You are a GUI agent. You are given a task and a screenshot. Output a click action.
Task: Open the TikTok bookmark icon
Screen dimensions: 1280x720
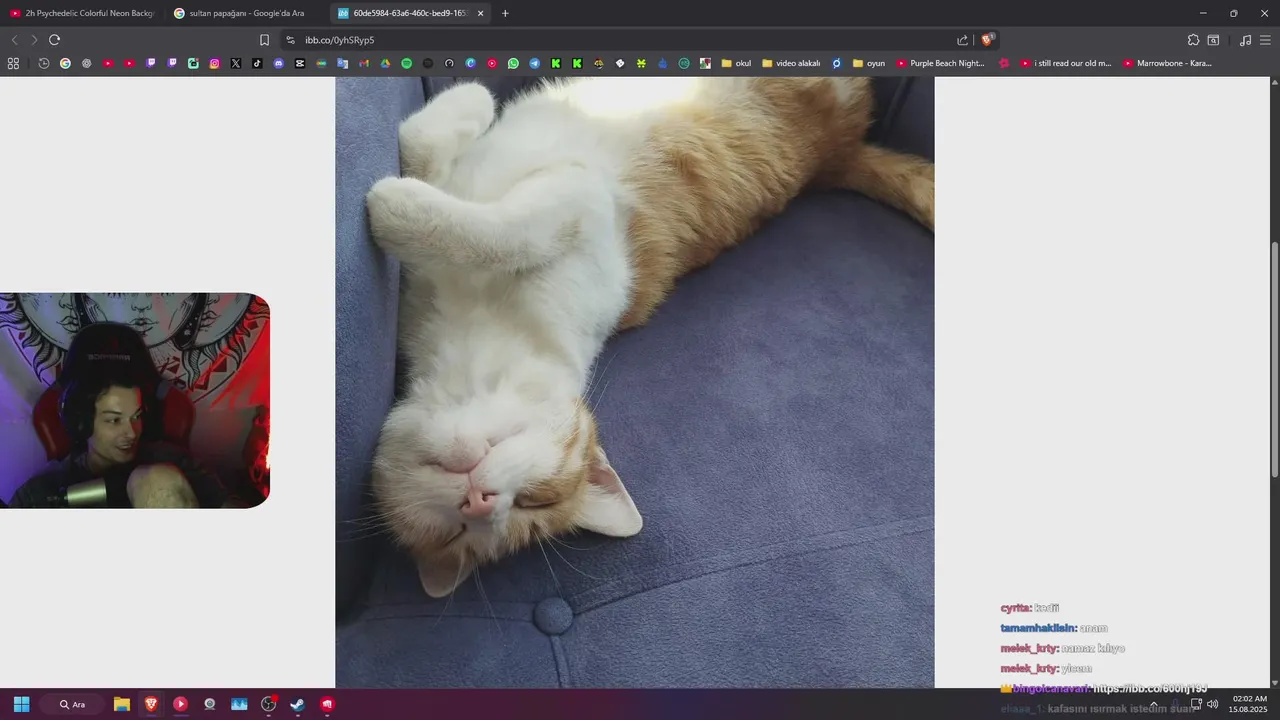pos(257,63)
